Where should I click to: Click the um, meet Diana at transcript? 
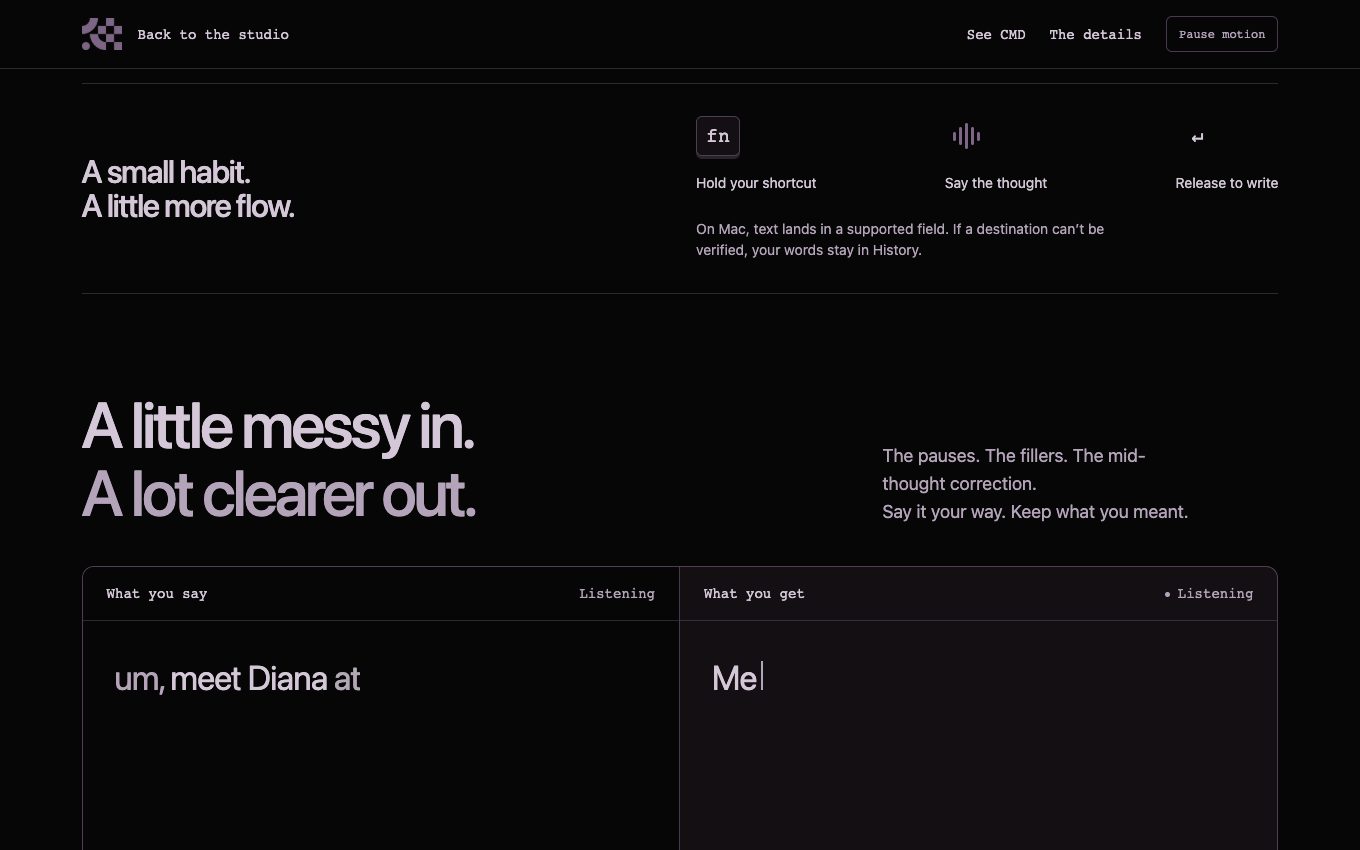(237, 679)
